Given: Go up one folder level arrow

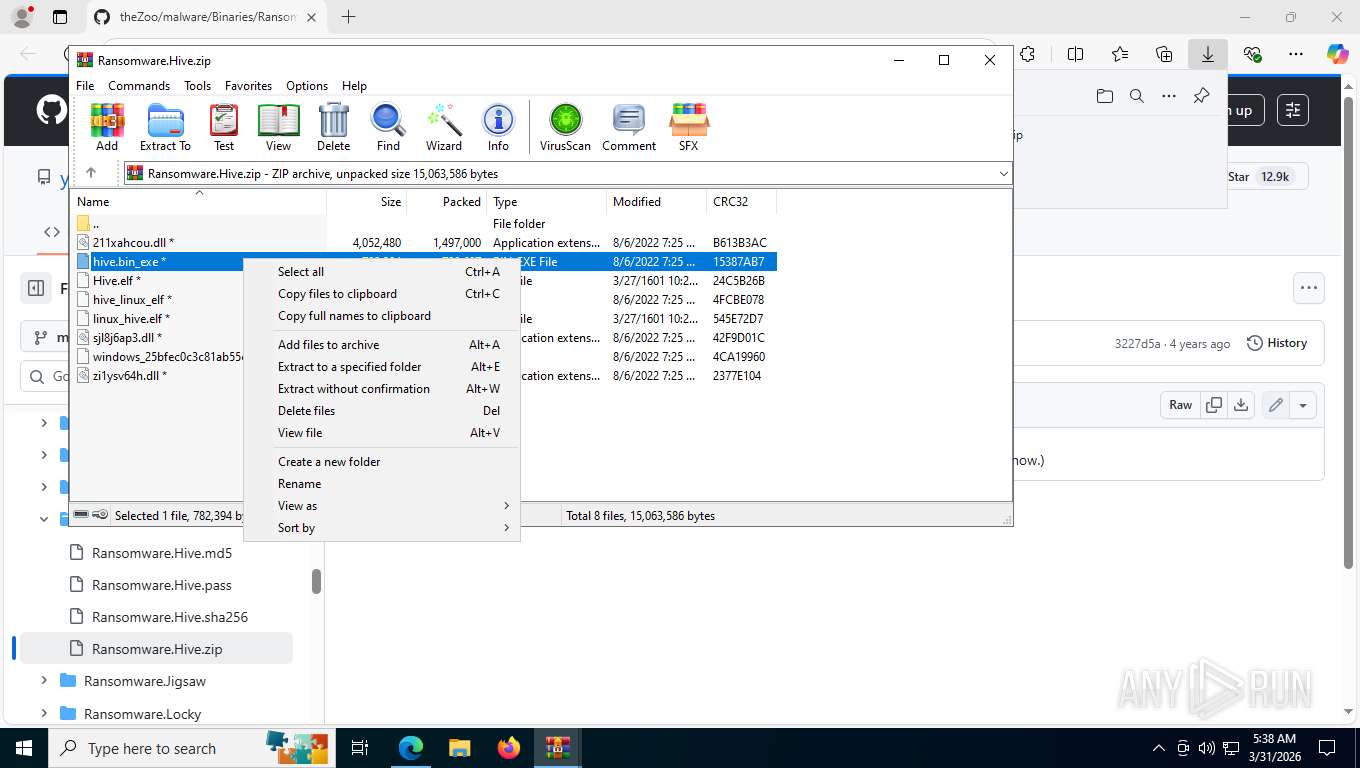Looking at the screenshot, I should tap(91, 173).
